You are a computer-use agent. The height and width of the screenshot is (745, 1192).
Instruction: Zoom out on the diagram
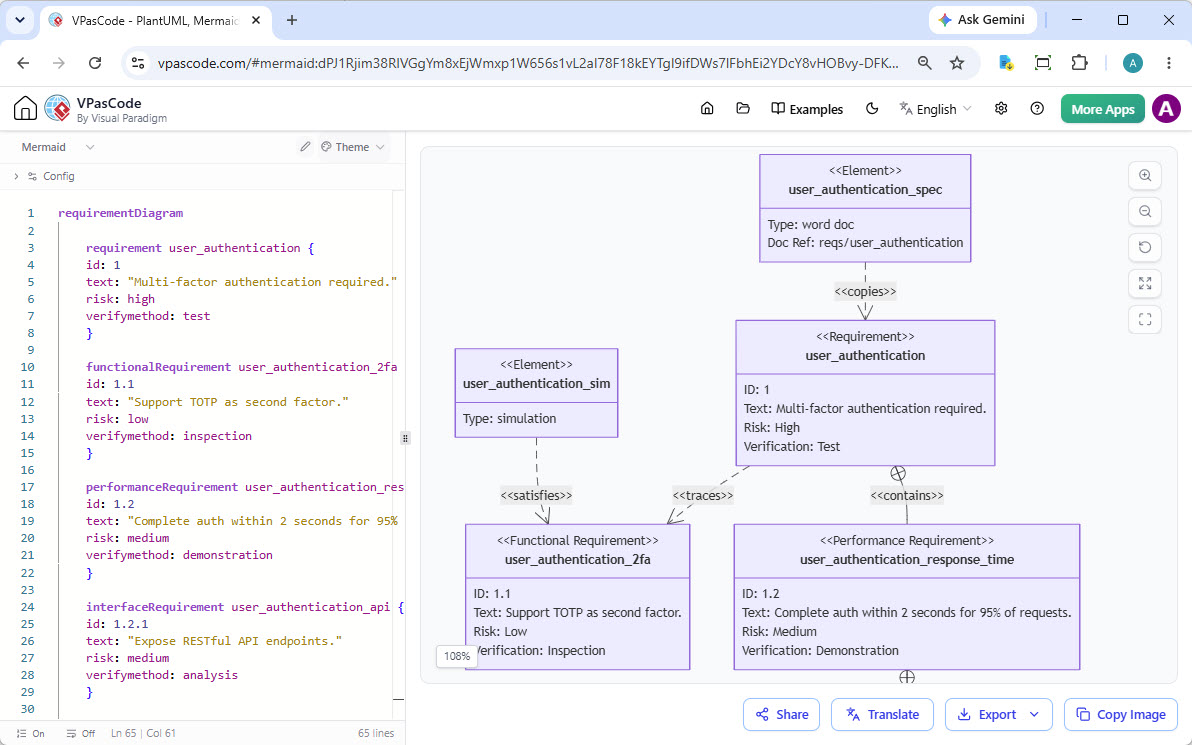[x=1145, y=211]
